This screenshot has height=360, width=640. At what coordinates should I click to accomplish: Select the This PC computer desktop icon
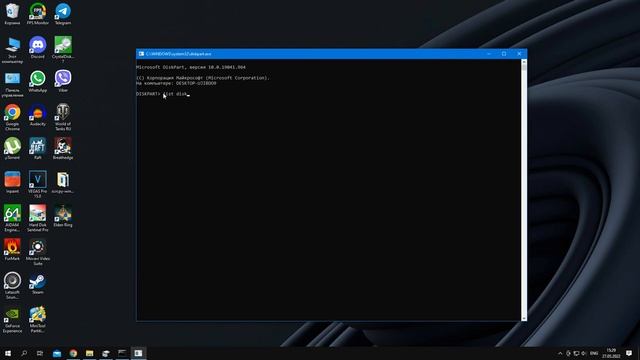coord(12,50)
